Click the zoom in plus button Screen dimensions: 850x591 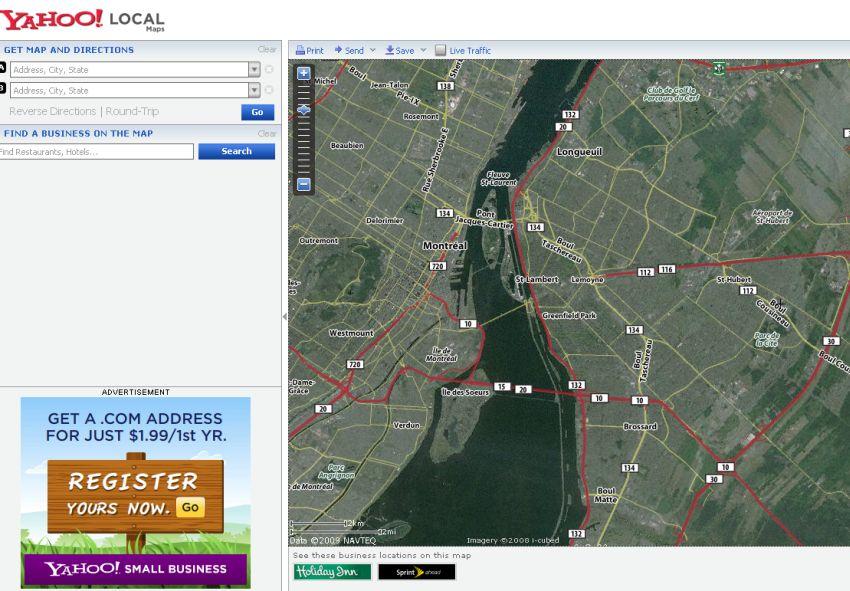tap(304, 73)
